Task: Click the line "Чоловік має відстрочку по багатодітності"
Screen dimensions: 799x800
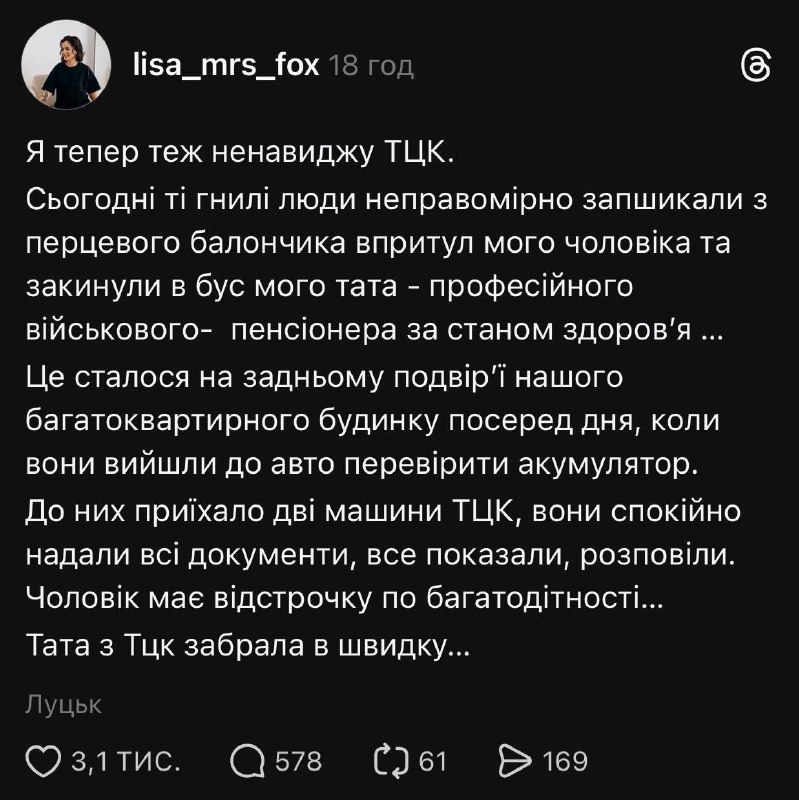Action: coord(346,600)
